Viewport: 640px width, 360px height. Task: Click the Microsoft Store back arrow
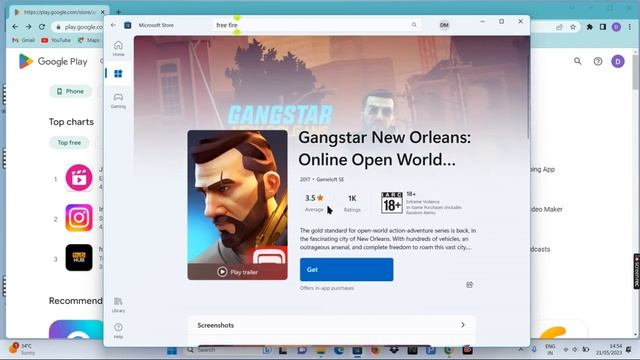pos(113,25)
